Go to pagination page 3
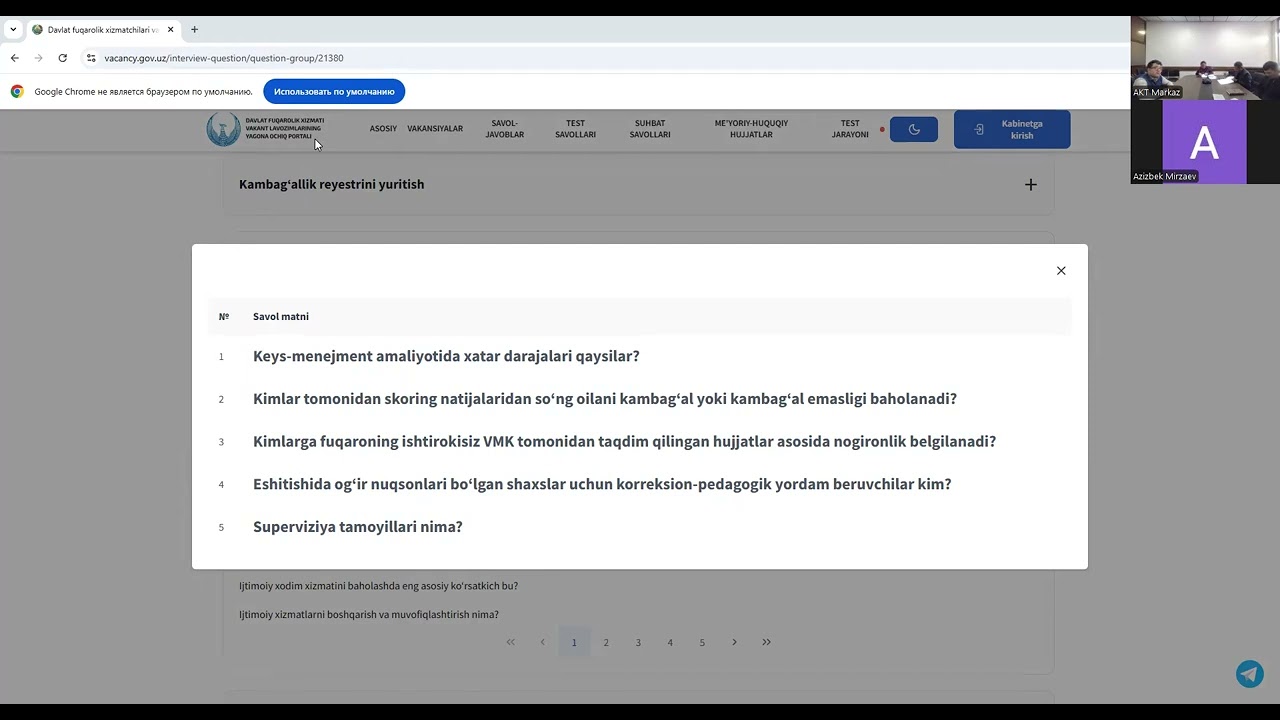The width and height of the screenshot is (1280, 720). [638, 642]
